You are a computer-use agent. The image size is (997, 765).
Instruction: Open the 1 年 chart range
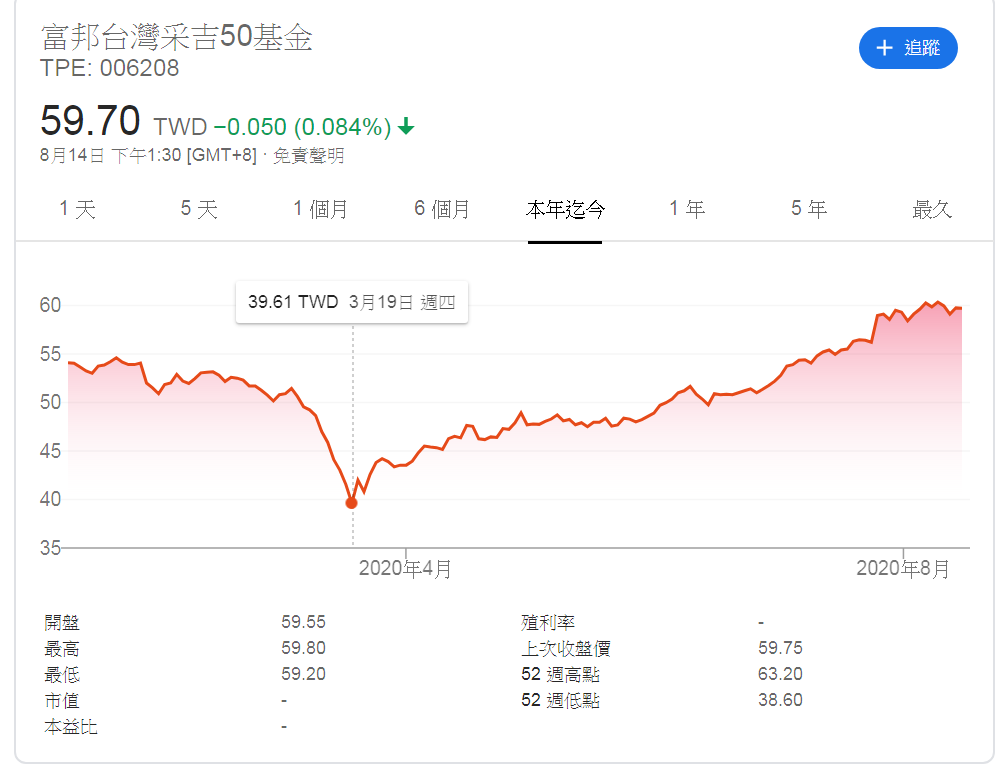(687, 209)
